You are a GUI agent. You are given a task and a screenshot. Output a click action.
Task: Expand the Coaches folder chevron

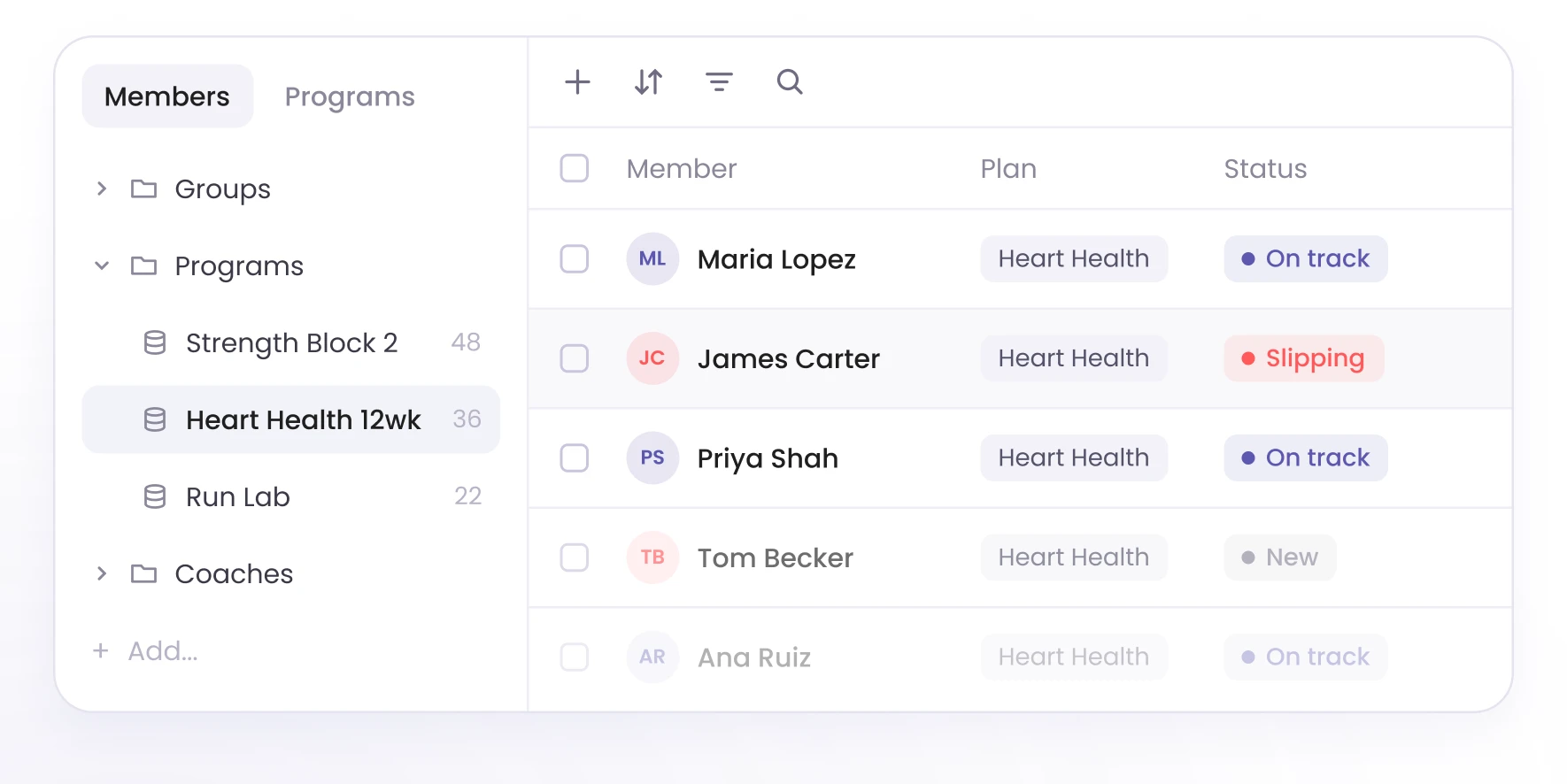tap(102, 573)
